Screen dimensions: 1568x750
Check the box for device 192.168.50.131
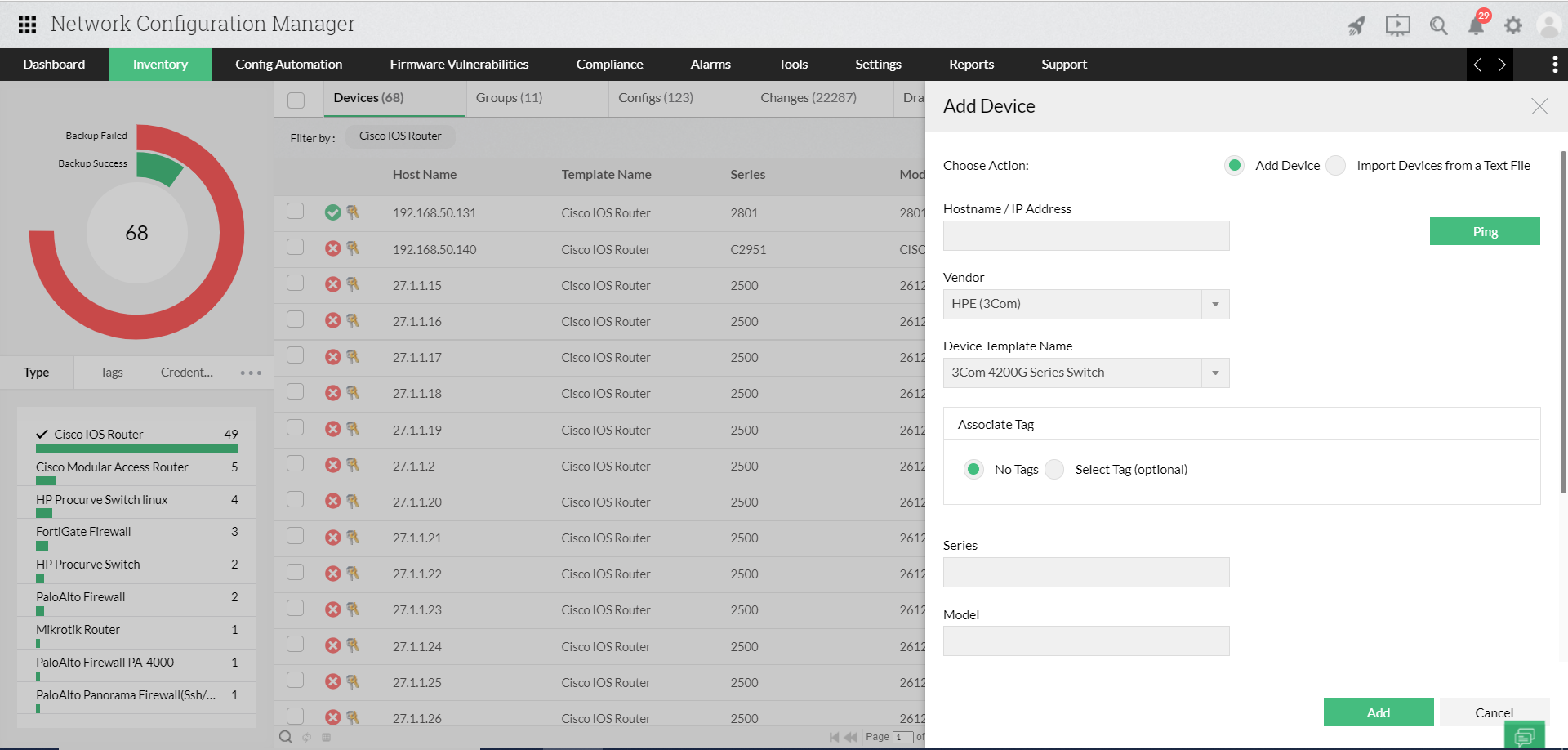click(x=296, y=211)
